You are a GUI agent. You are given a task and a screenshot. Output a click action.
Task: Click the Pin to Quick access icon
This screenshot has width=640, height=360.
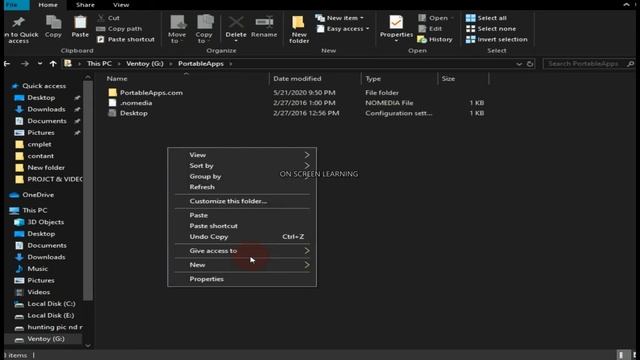tap(18, 29)
